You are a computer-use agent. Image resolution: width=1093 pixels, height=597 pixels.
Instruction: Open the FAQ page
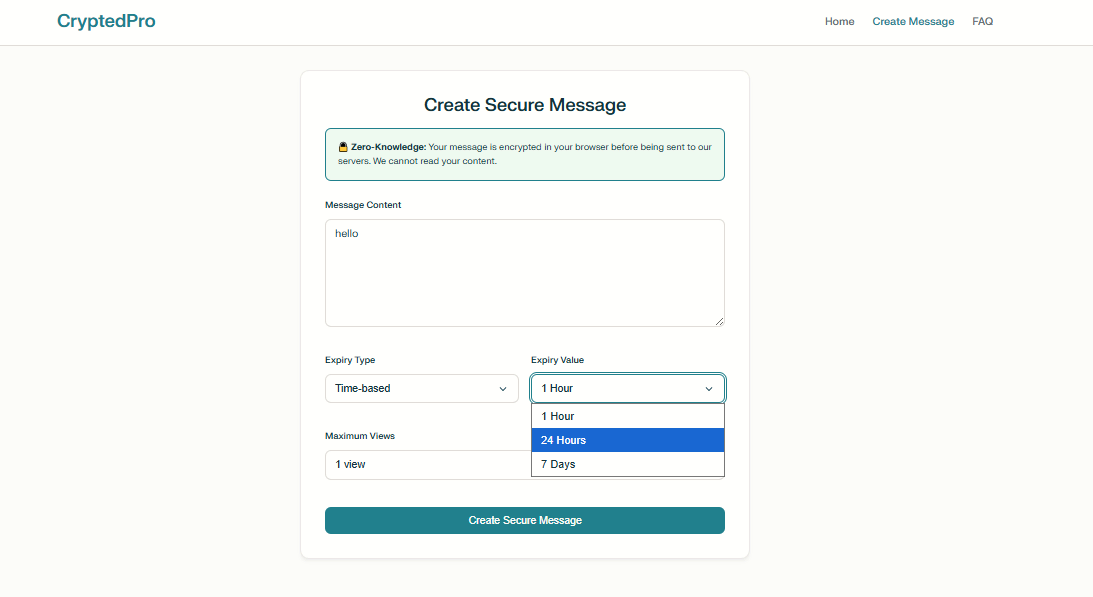(x=982, y=21)
